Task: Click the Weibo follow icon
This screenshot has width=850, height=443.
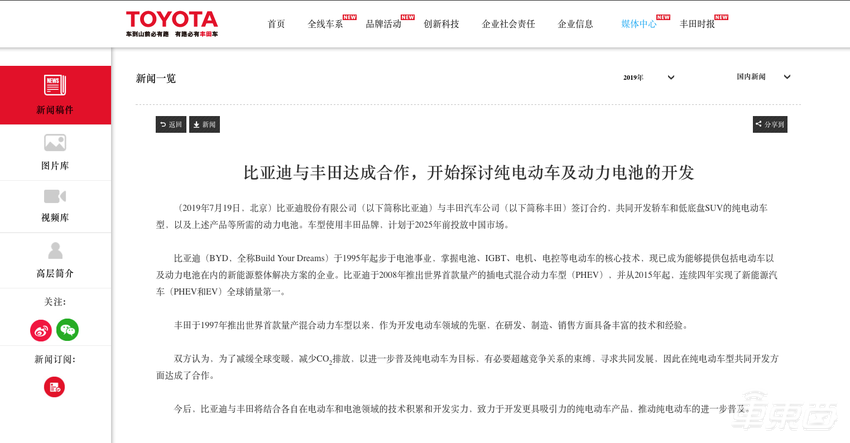Action: [41, 330]
